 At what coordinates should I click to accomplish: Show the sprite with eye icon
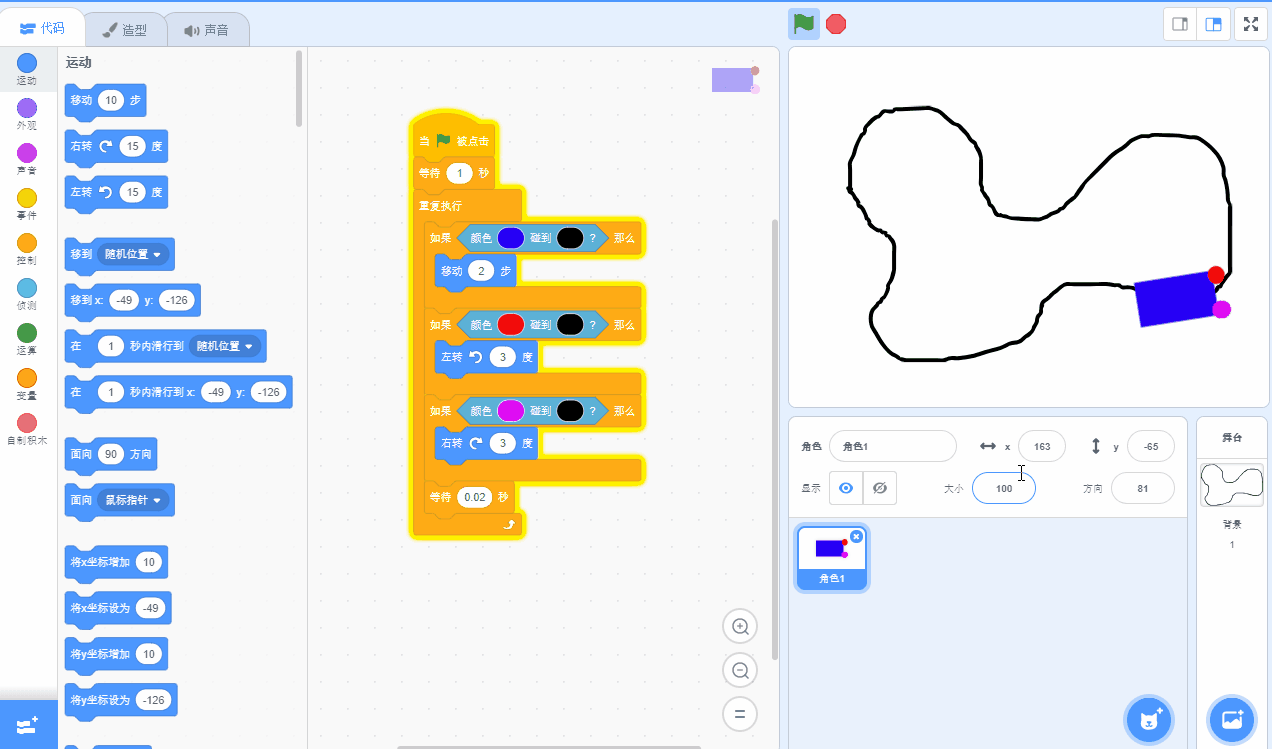click(846, 488)
